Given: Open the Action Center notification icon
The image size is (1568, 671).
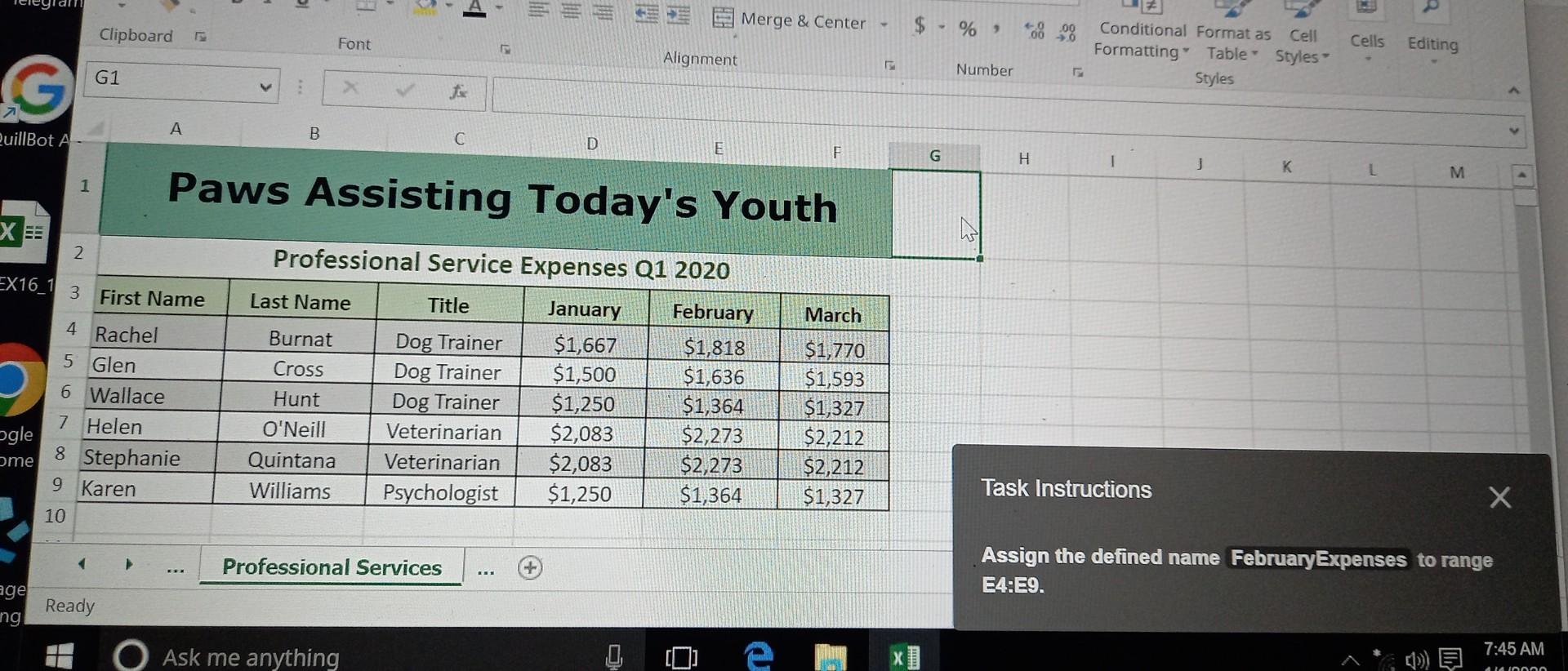Looking at the screenshot, I should point(1450,659).
